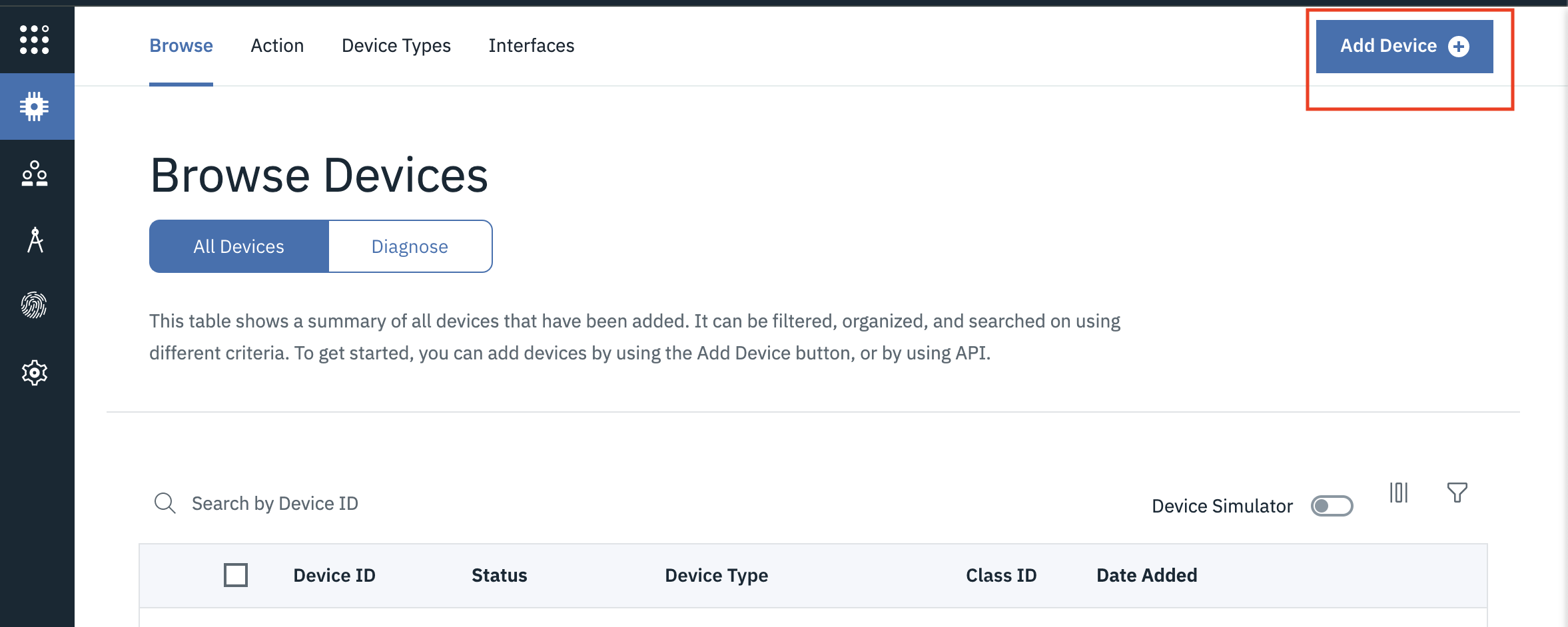
Task: Click the Add Device button
Action: click(x=1405, y=46)
